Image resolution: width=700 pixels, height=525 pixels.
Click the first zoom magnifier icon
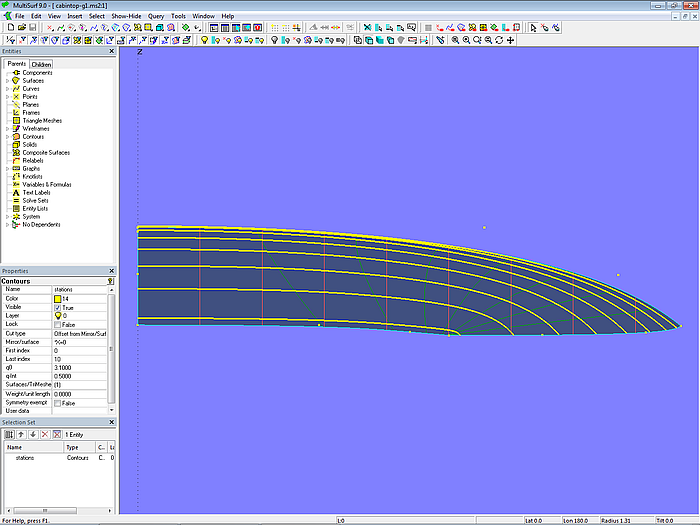point(455,41)
